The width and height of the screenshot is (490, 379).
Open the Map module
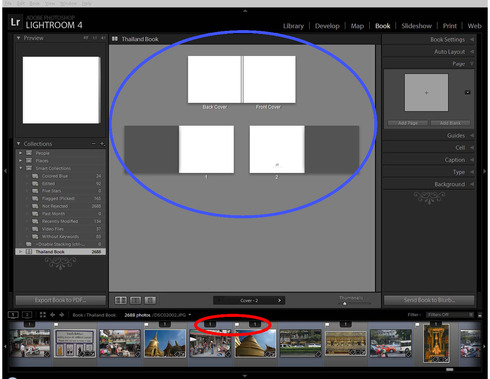click(x=357, y=26)
